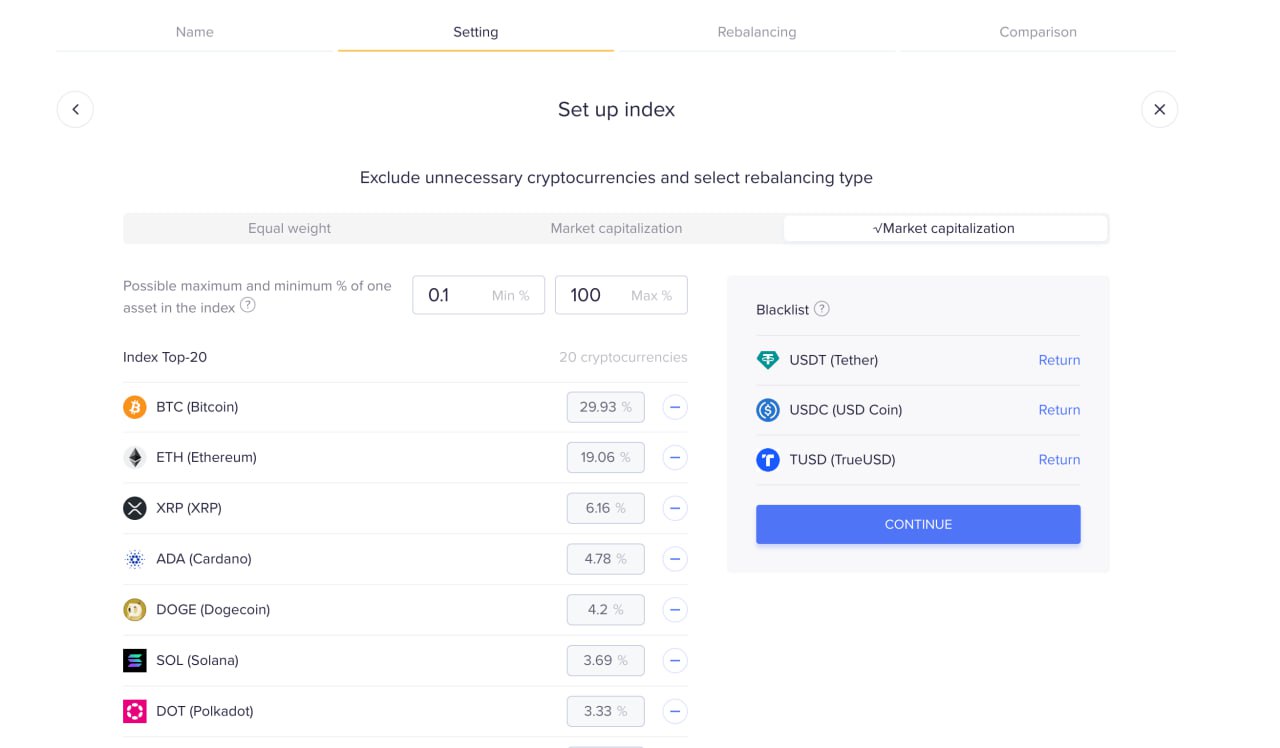Remove BTC (Bitcoin) with minus icon
Viewport: 1280px width, 748px height.
(675, 407)
